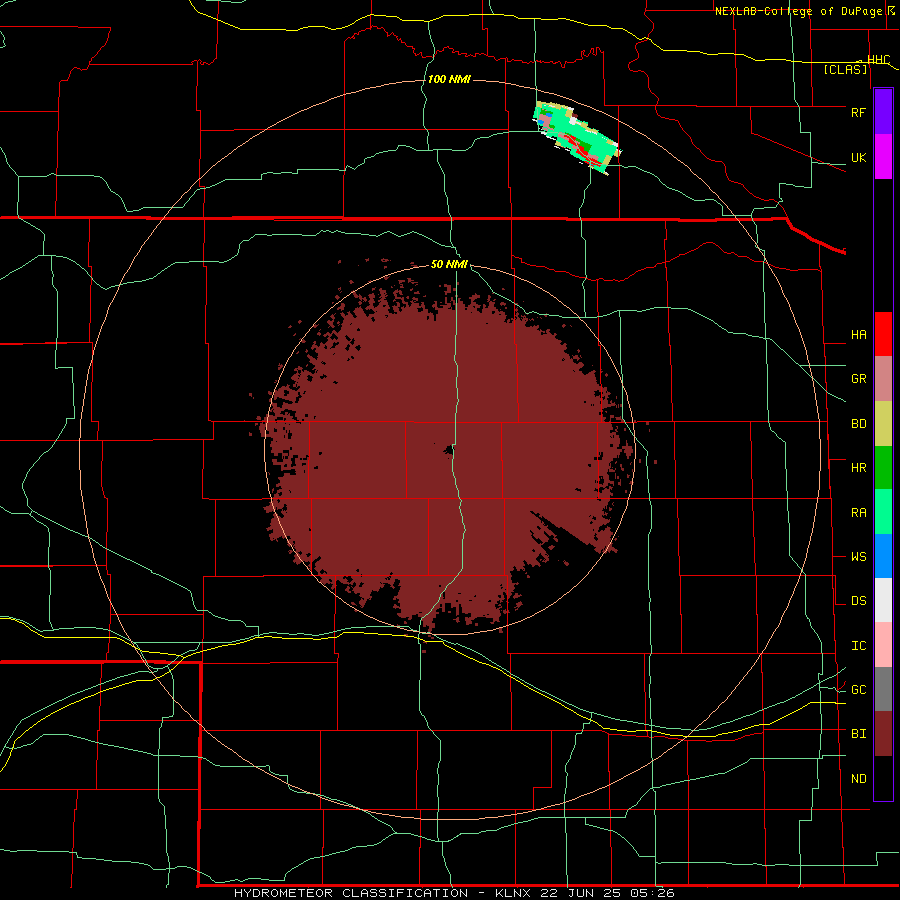The image size is (900, 900).
Task: Select the gray GC ground clutter swatch
Action: (x=883, y=689)
